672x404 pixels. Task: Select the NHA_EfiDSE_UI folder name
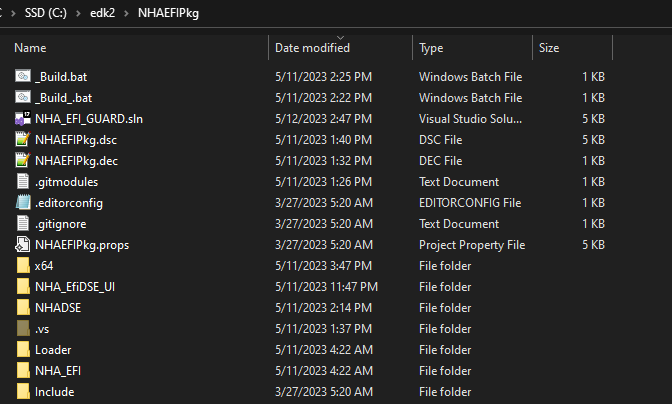pyautogui.click(x=75, y=287)
